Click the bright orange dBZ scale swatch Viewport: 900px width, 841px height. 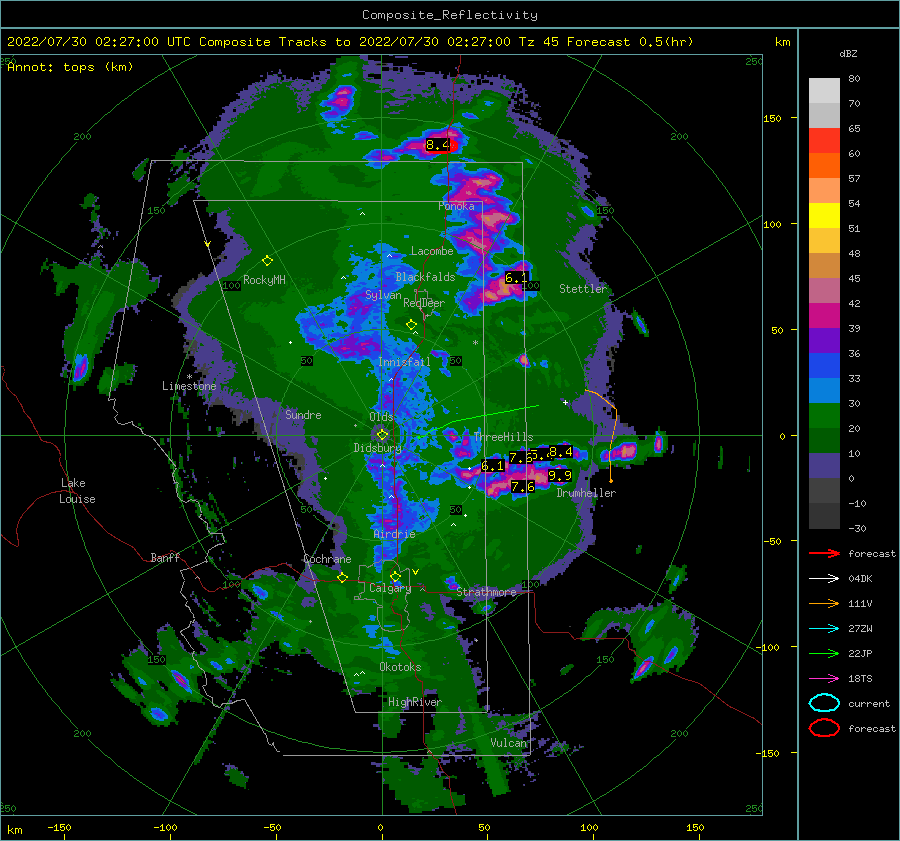[x=824, y=165]
